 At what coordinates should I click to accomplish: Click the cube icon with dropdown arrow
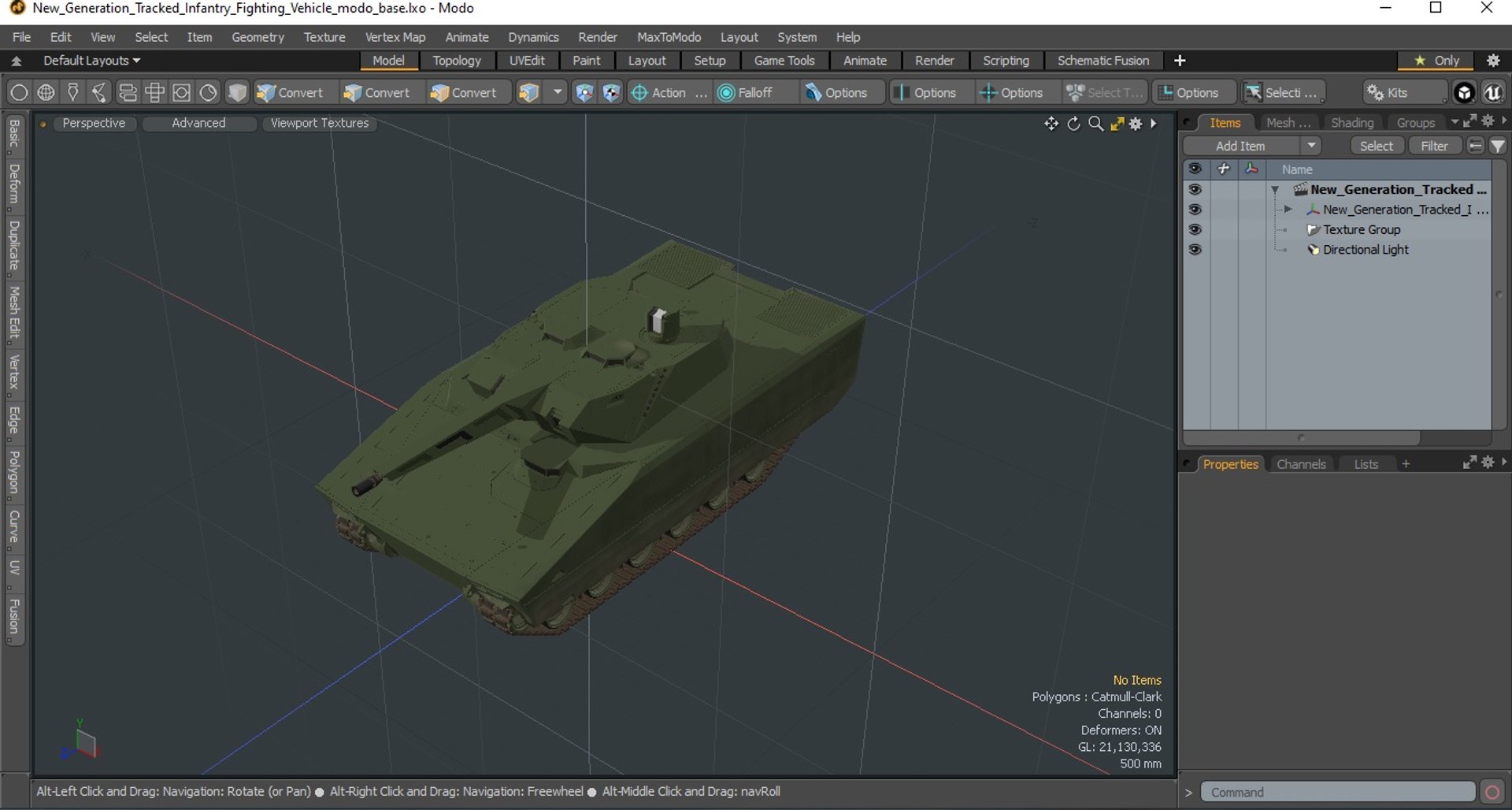[x=529, y=92]
